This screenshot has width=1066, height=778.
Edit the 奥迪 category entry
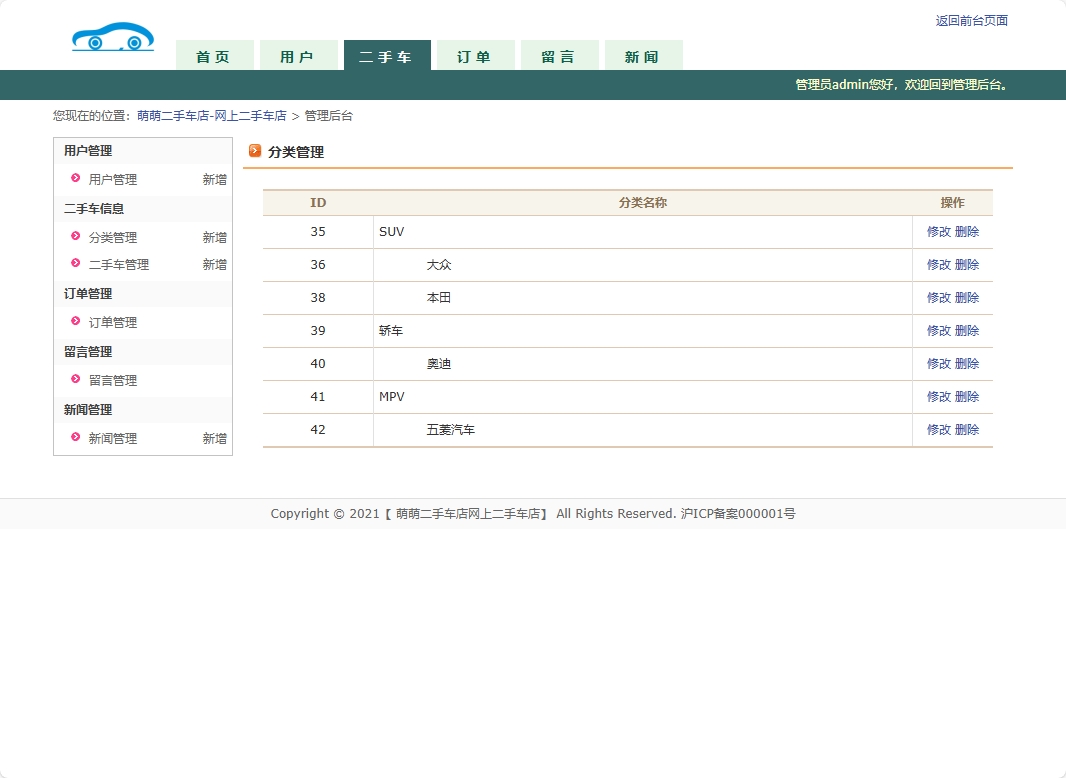tap(938, 364)
